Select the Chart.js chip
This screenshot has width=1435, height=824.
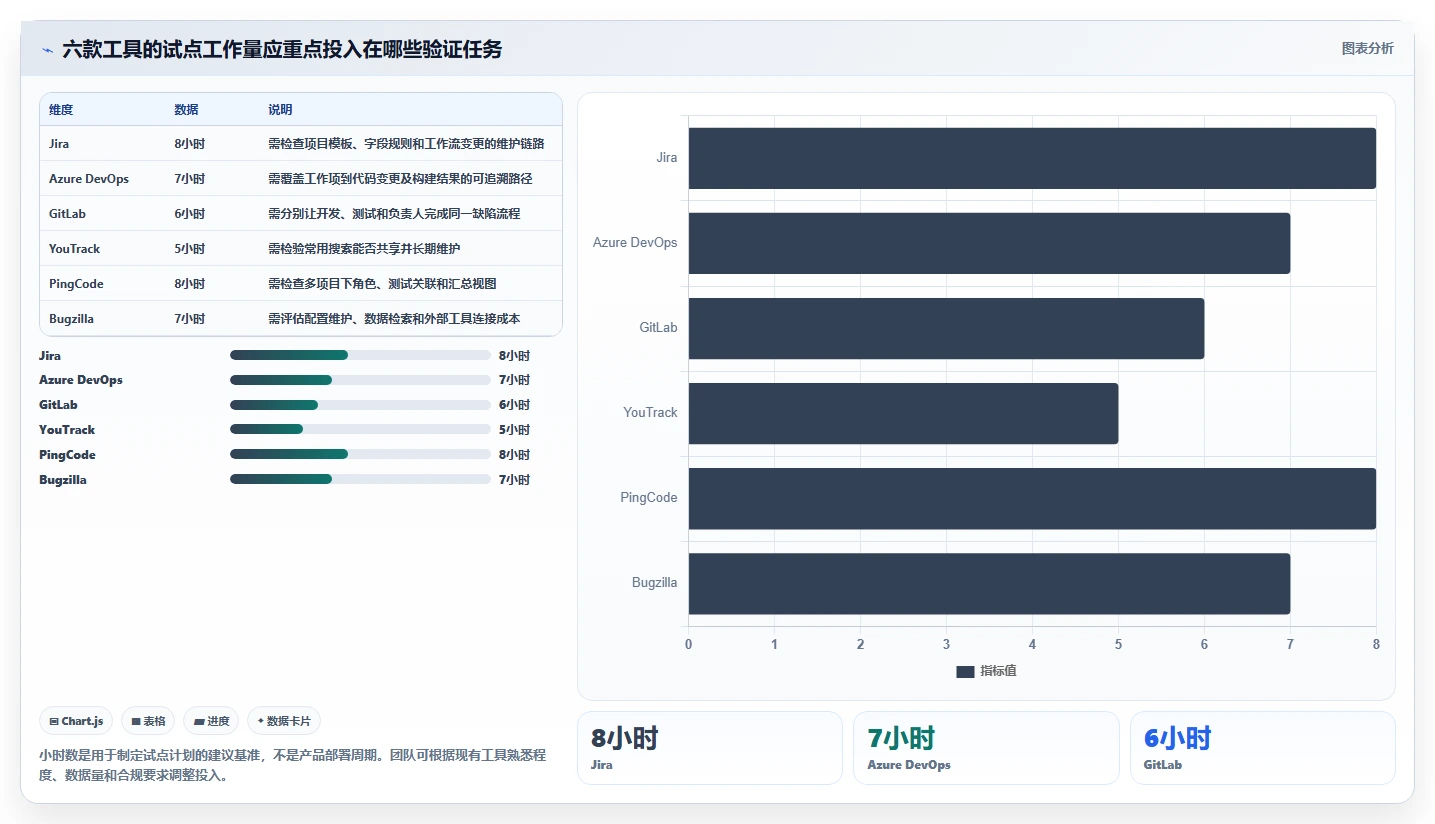pyautogui.click(x=76, y=721)
